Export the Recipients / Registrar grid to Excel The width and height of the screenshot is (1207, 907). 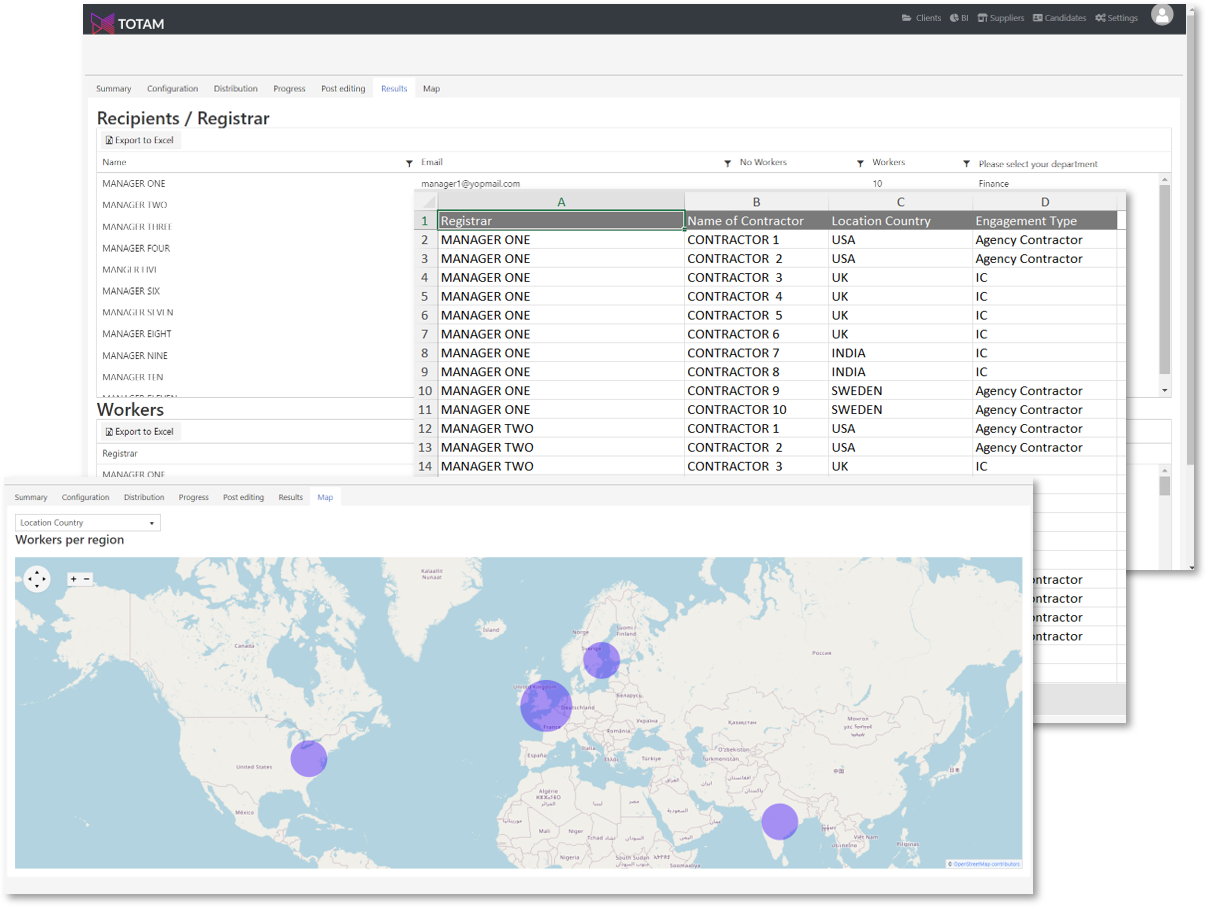click(140, 141)
